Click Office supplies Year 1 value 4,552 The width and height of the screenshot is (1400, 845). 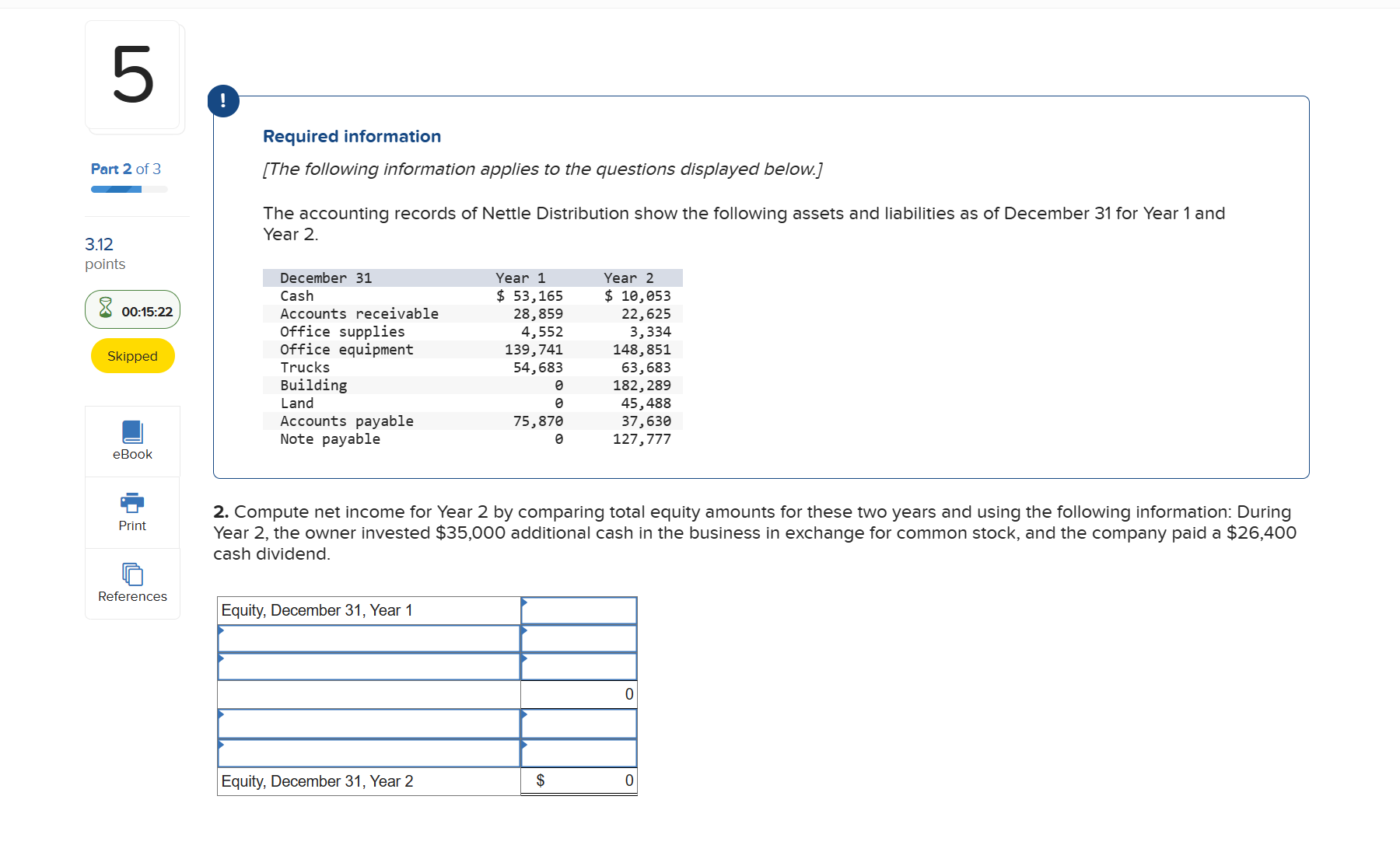pyautogui.click(x=542, y=332)
